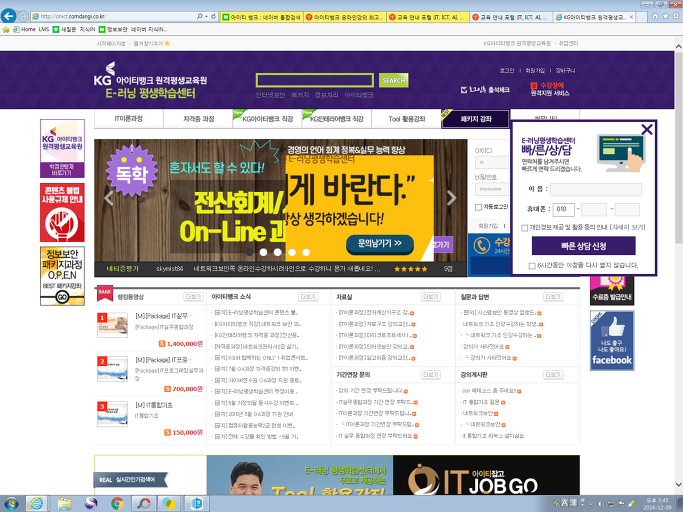Click the 빠른 상담 신청 button

(584, 246)
